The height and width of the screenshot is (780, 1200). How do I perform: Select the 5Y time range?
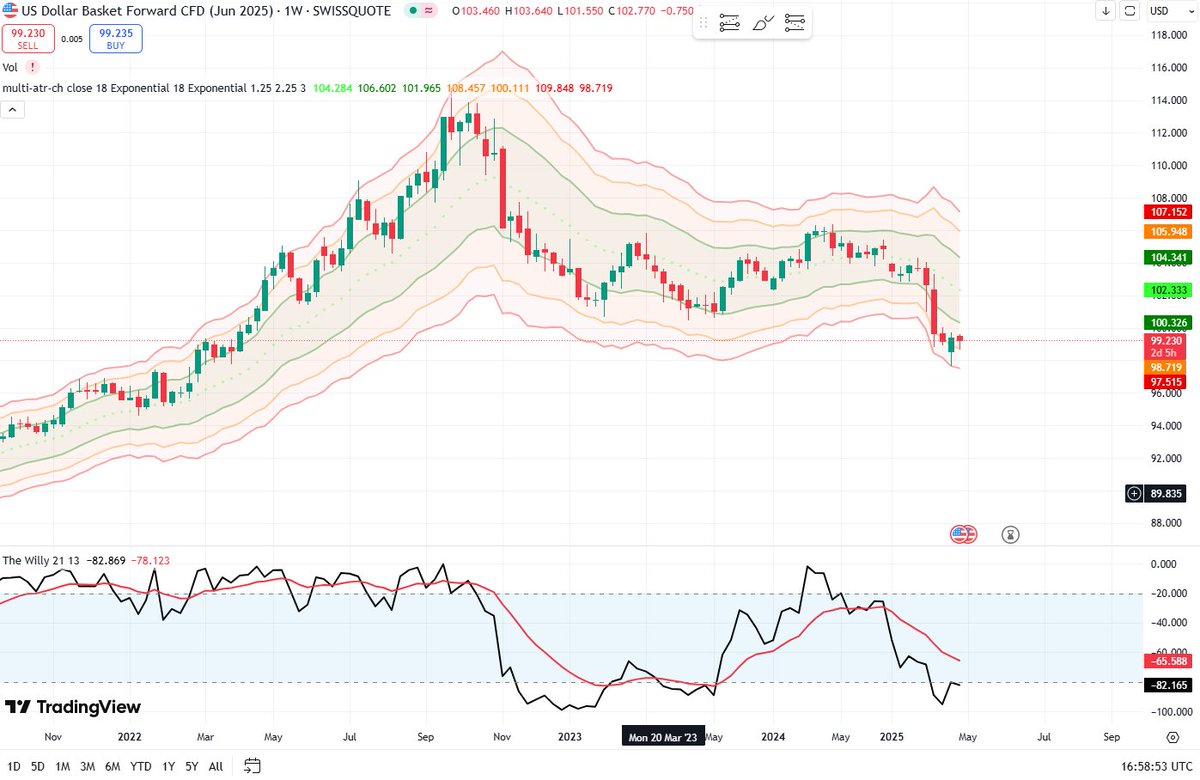191,767
